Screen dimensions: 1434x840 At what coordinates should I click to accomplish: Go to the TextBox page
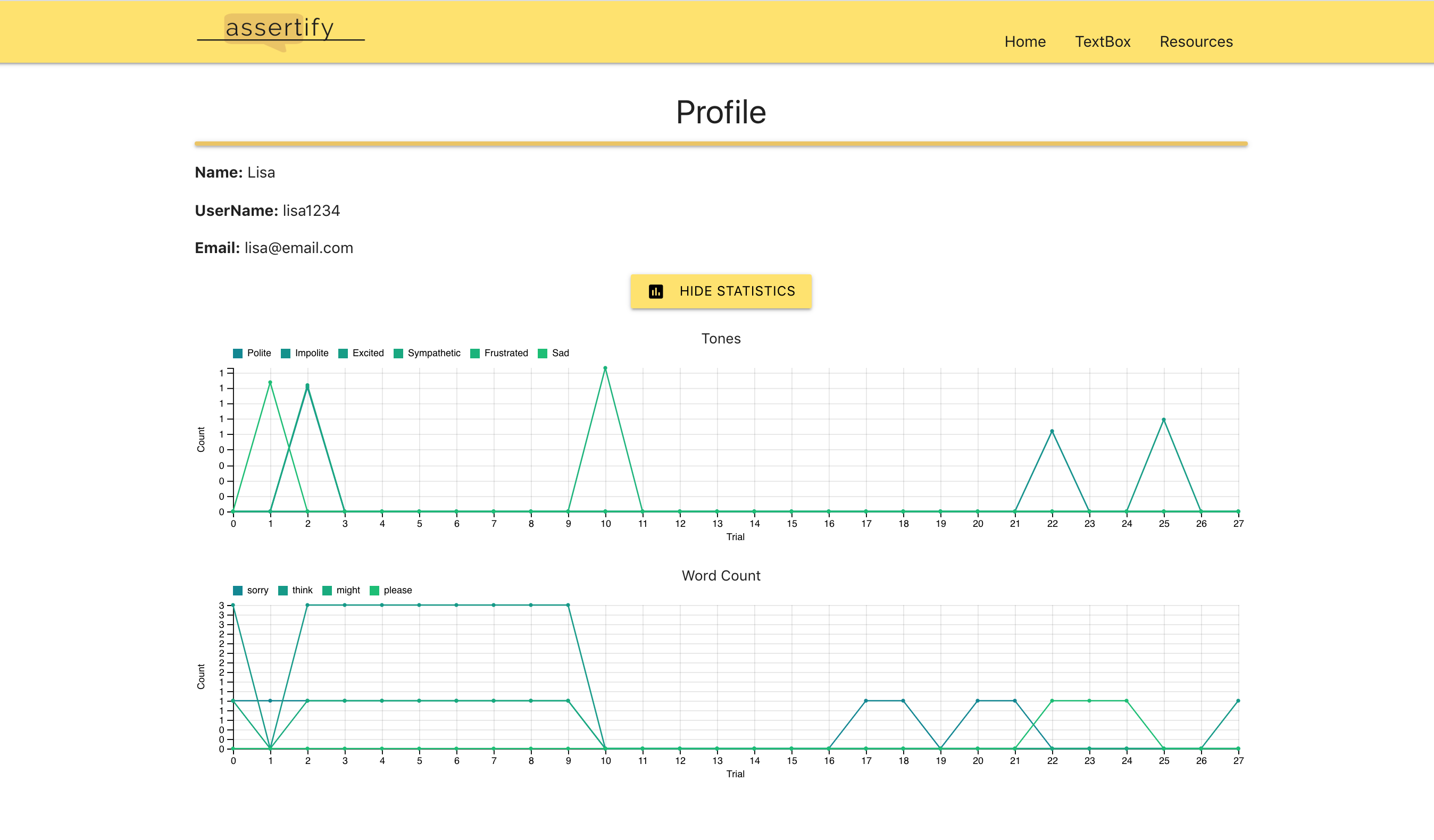[1102, 42]
